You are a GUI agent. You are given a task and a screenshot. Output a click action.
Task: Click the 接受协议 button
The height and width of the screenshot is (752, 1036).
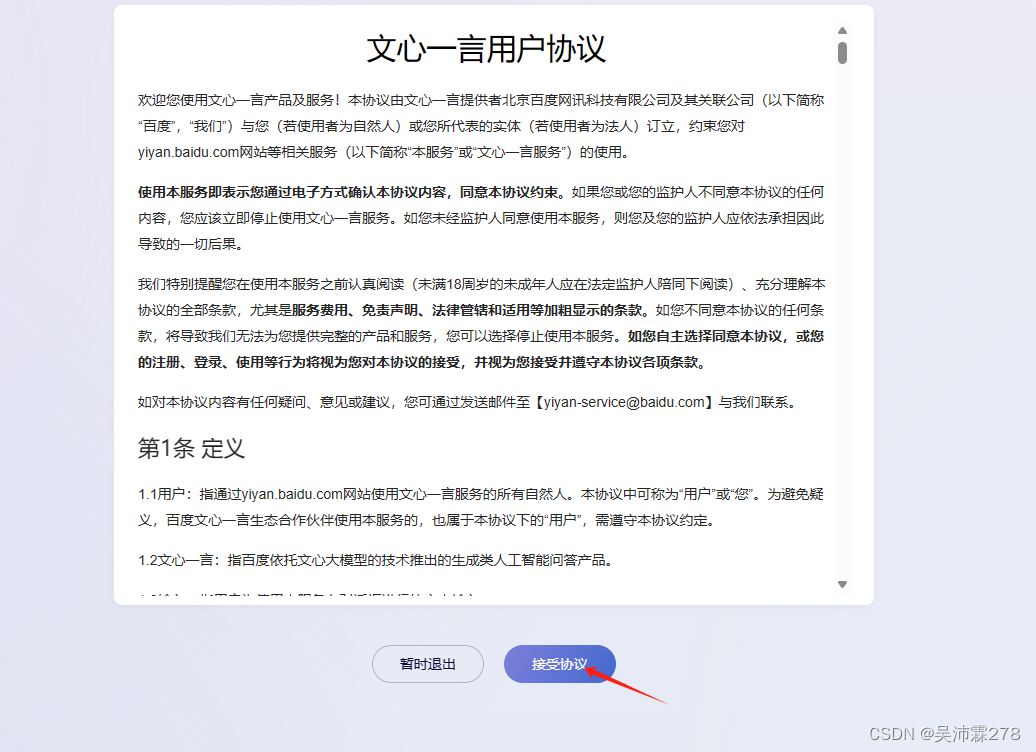(560, 664)
